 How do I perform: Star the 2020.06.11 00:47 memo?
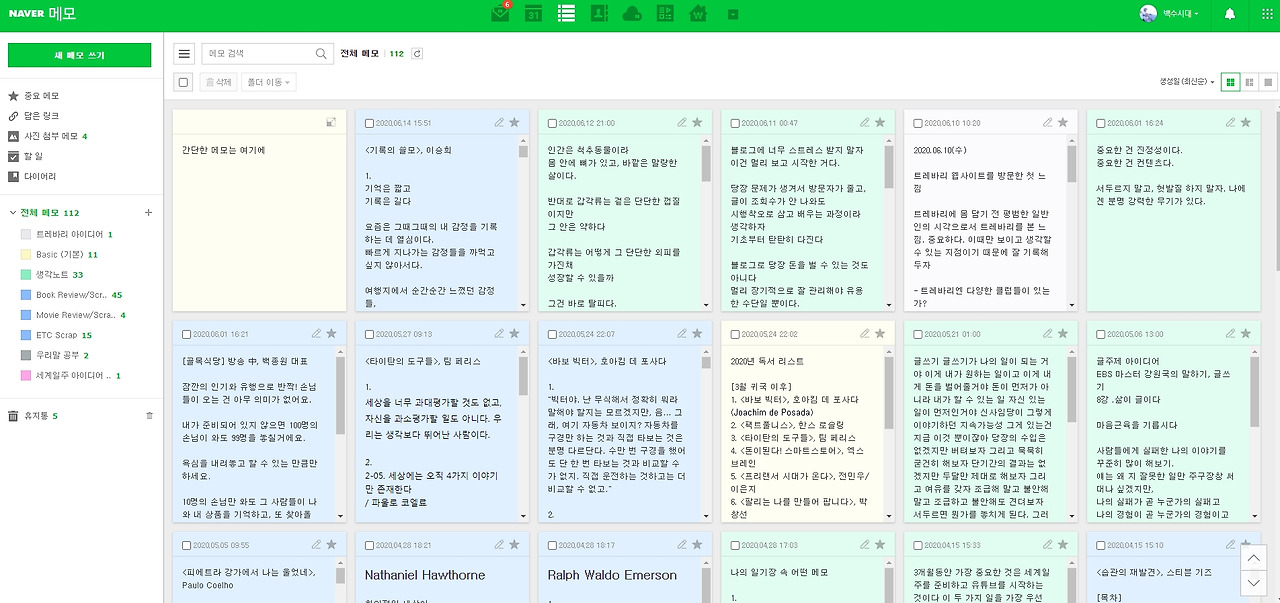click(x=880, y=122)
